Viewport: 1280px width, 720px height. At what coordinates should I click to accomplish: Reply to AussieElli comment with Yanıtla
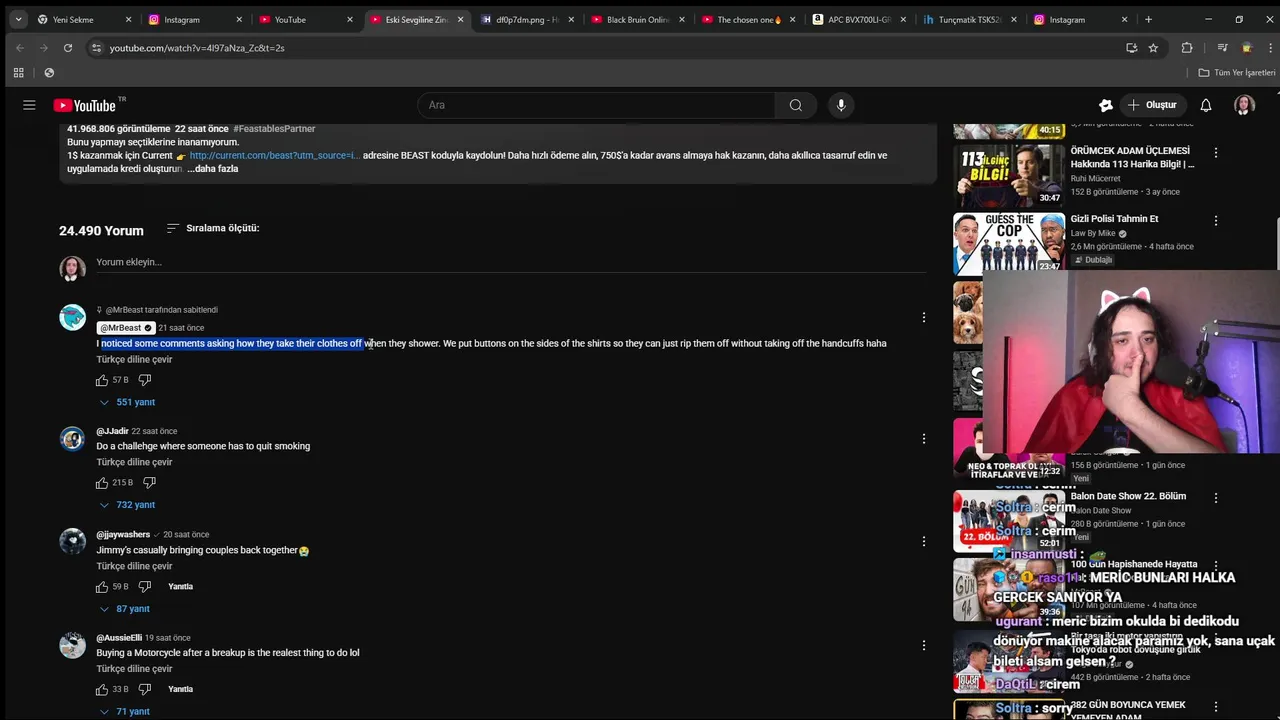(x=180, y=689)
